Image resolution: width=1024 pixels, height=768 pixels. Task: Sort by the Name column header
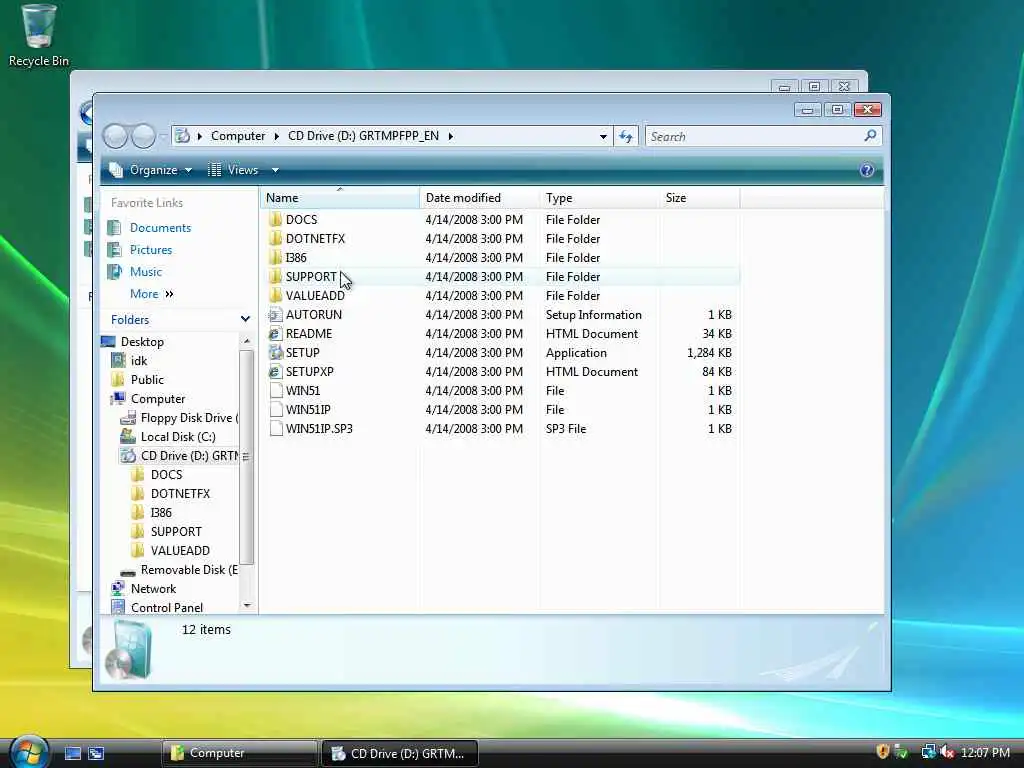[340, 198]
